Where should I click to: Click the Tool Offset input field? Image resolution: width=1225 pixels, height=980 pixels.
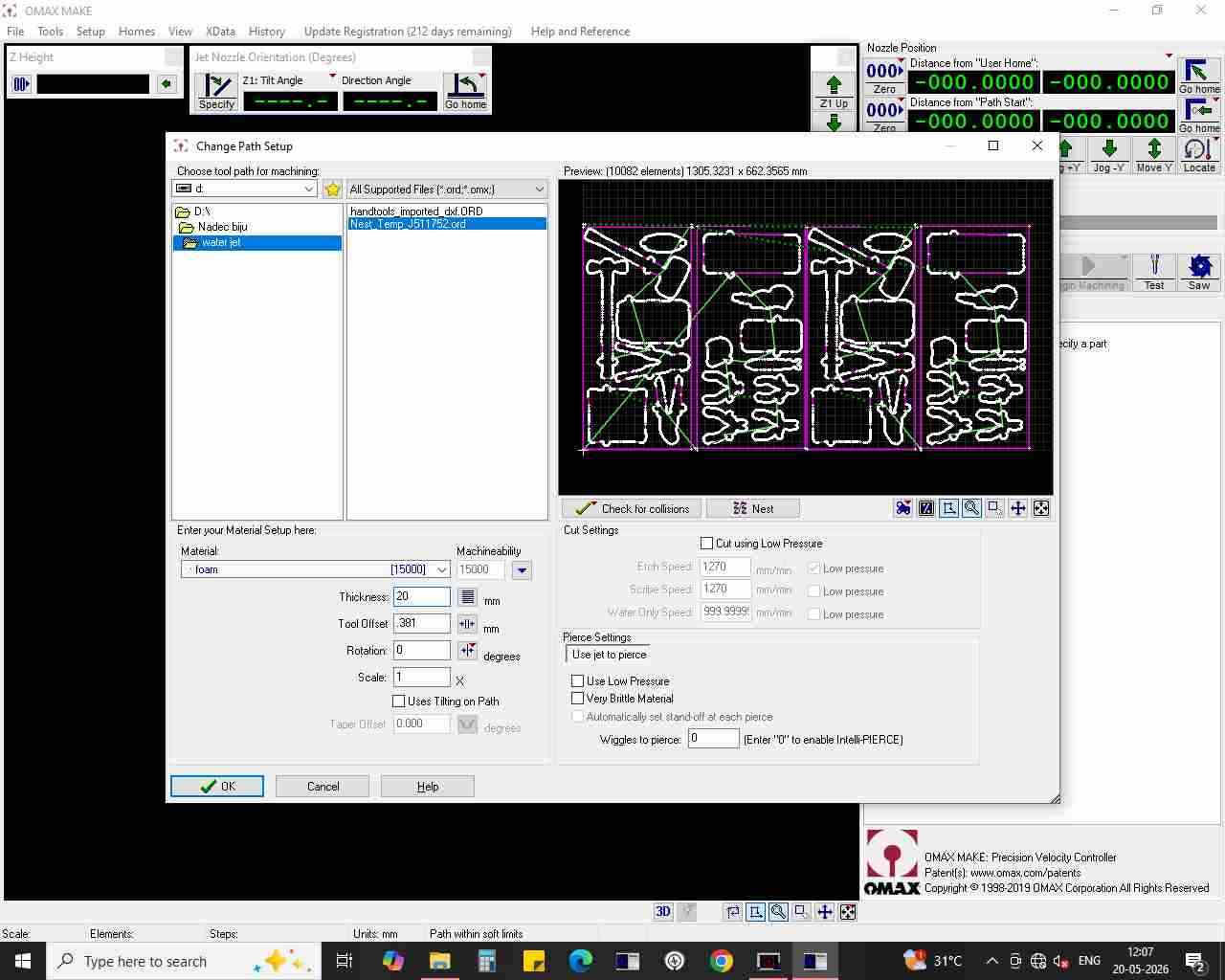point(422,623)
